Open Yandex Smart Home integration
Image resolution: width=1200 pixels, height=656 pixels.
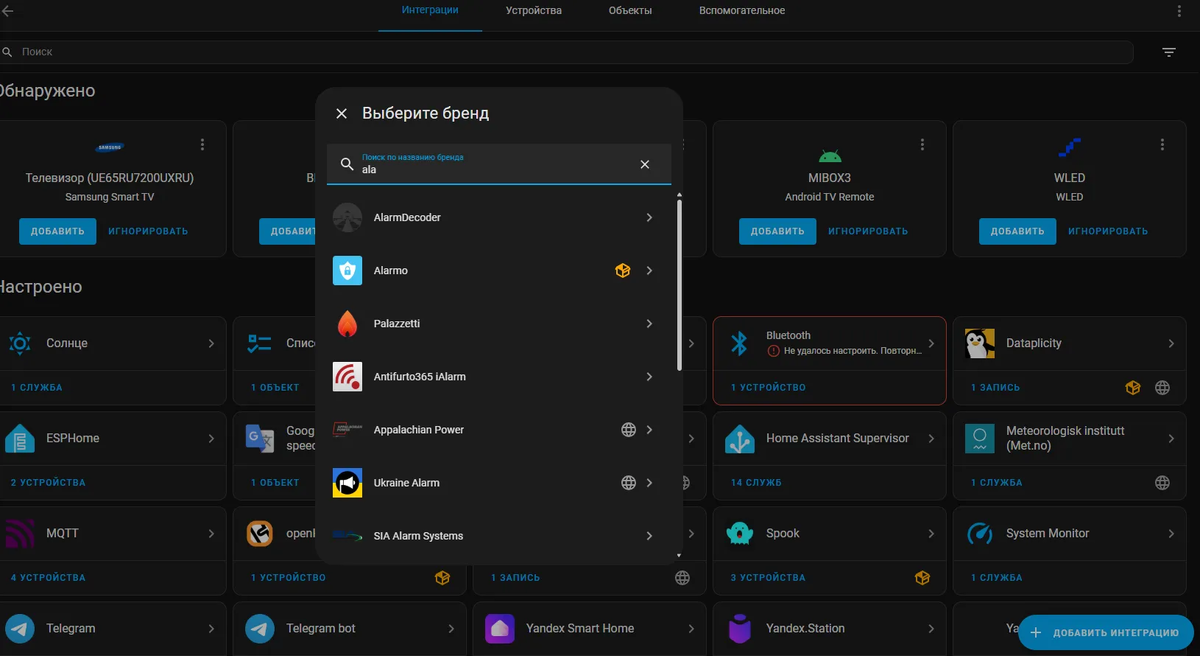point(589,628)
